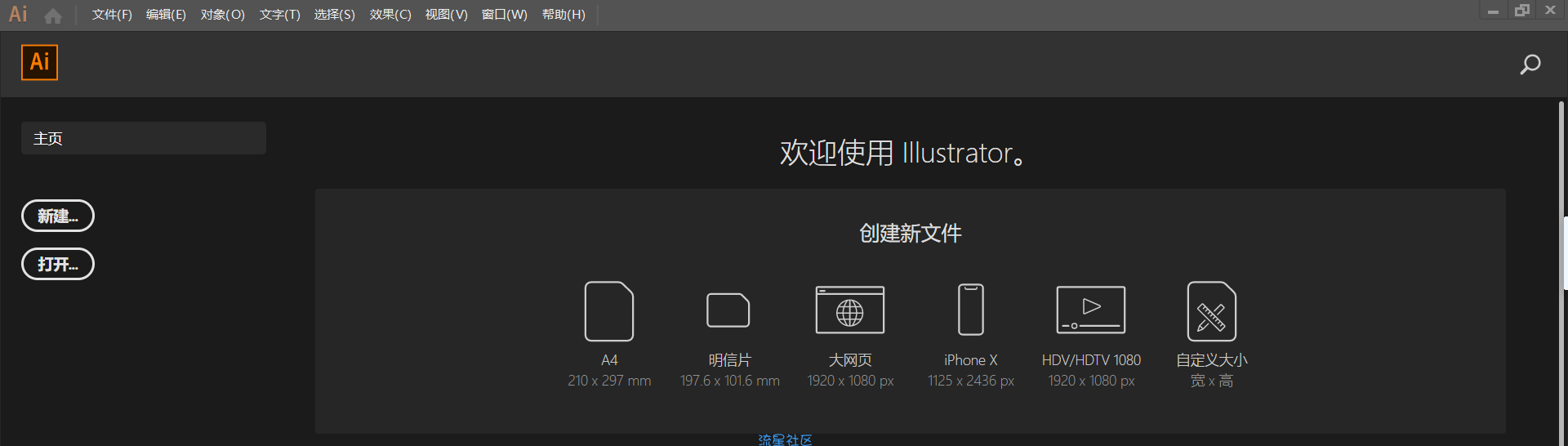Open the 对象(O) menu
This screenshot has width=1568, height=446.
click(x=223, y=15)
